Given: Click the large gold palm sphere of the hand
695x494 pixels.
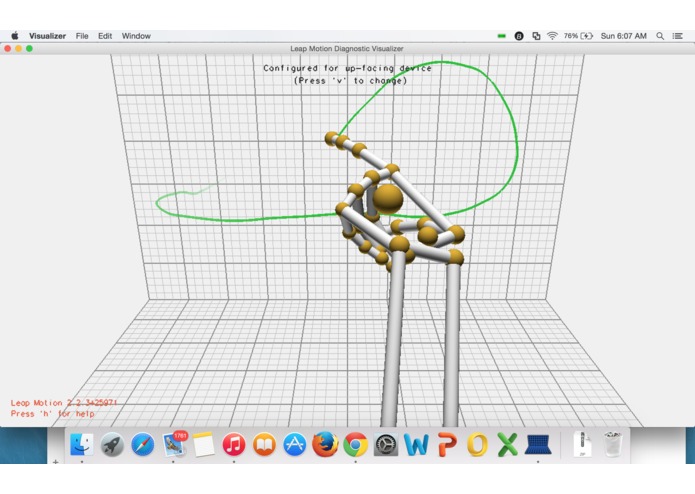Looking at the screenshot, I should click(x=388, y=199).
